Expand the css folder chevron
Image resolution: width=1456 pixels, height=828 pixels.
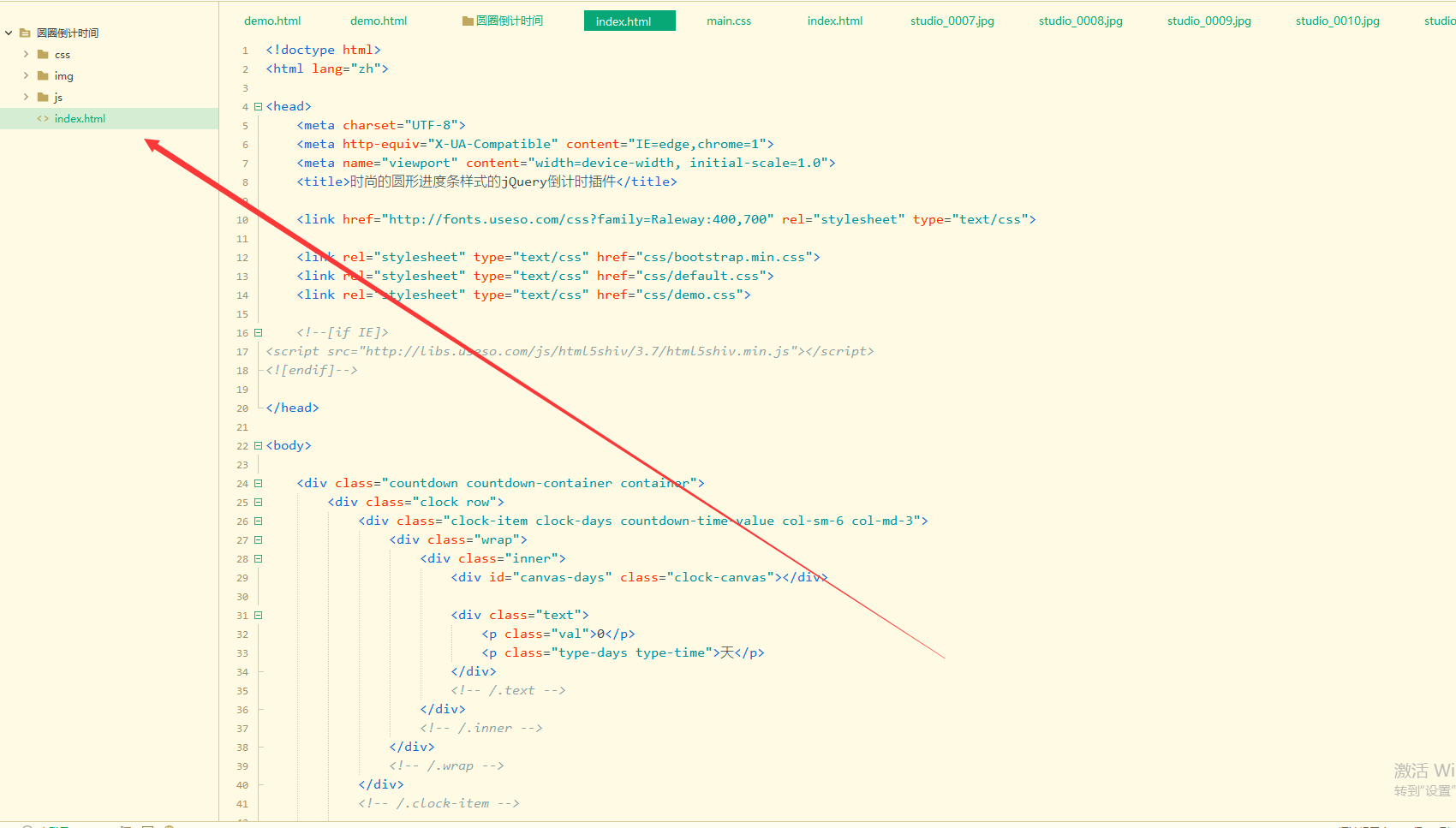[26, 54]
